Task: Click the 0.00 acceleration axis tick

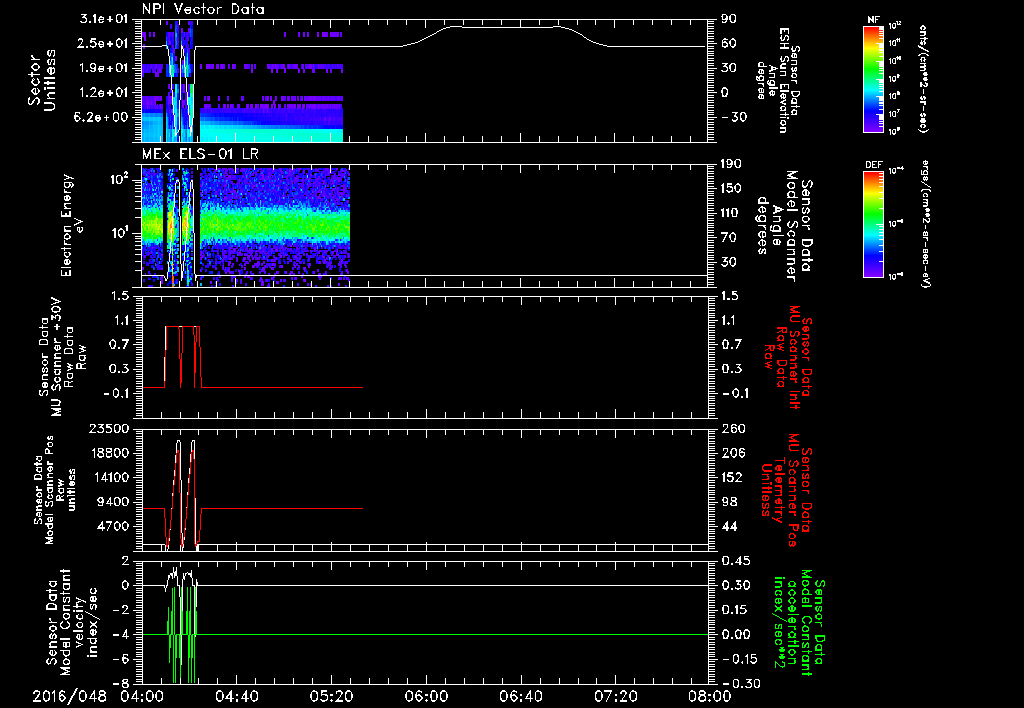Action: point(735,634)
